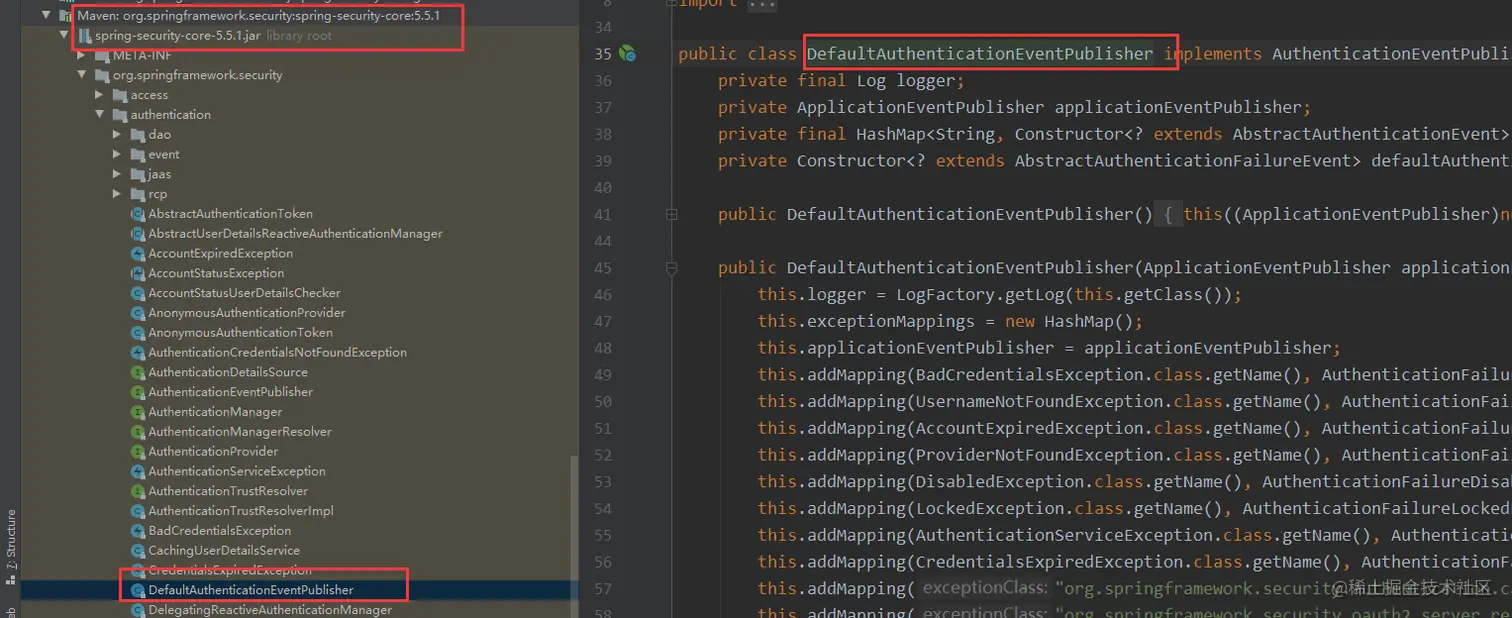
Task: Click the package icon of org.springframework.security
Action: [102, 75]
